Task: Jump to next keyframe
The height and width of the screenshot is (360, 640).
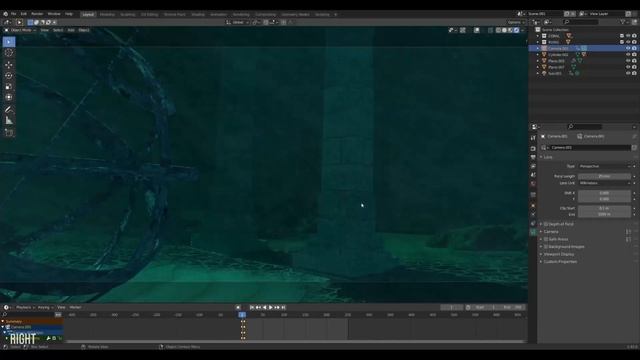Action: click(277, 307)
